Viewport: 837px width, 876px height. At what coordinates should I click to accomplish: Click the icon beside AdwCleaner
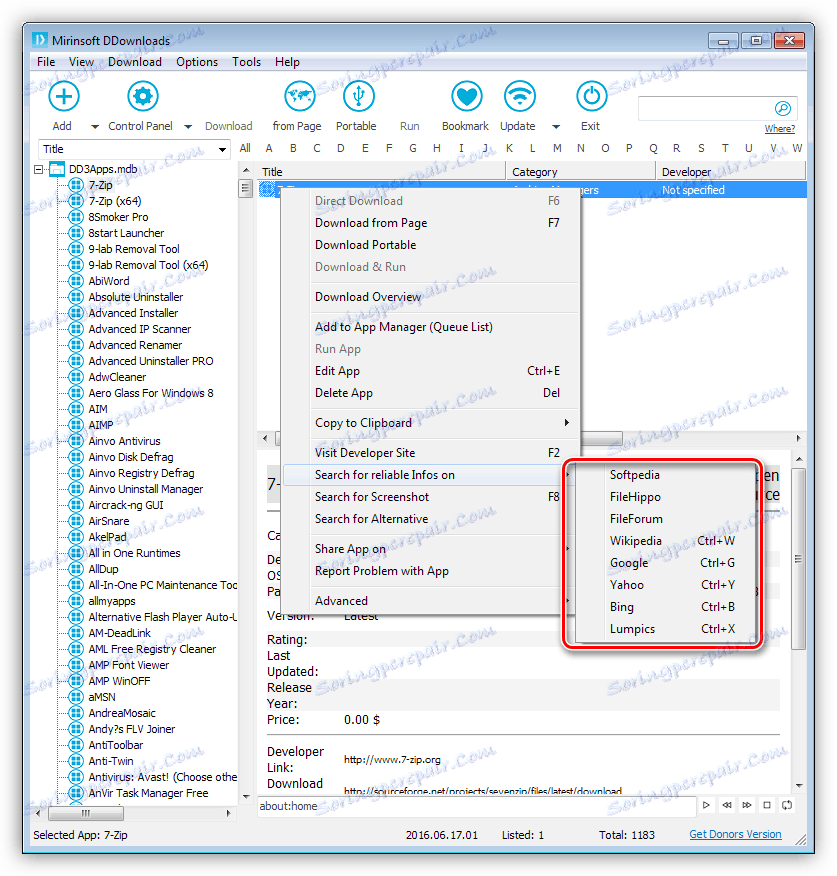pyautogui.click(x=75, y=377)
